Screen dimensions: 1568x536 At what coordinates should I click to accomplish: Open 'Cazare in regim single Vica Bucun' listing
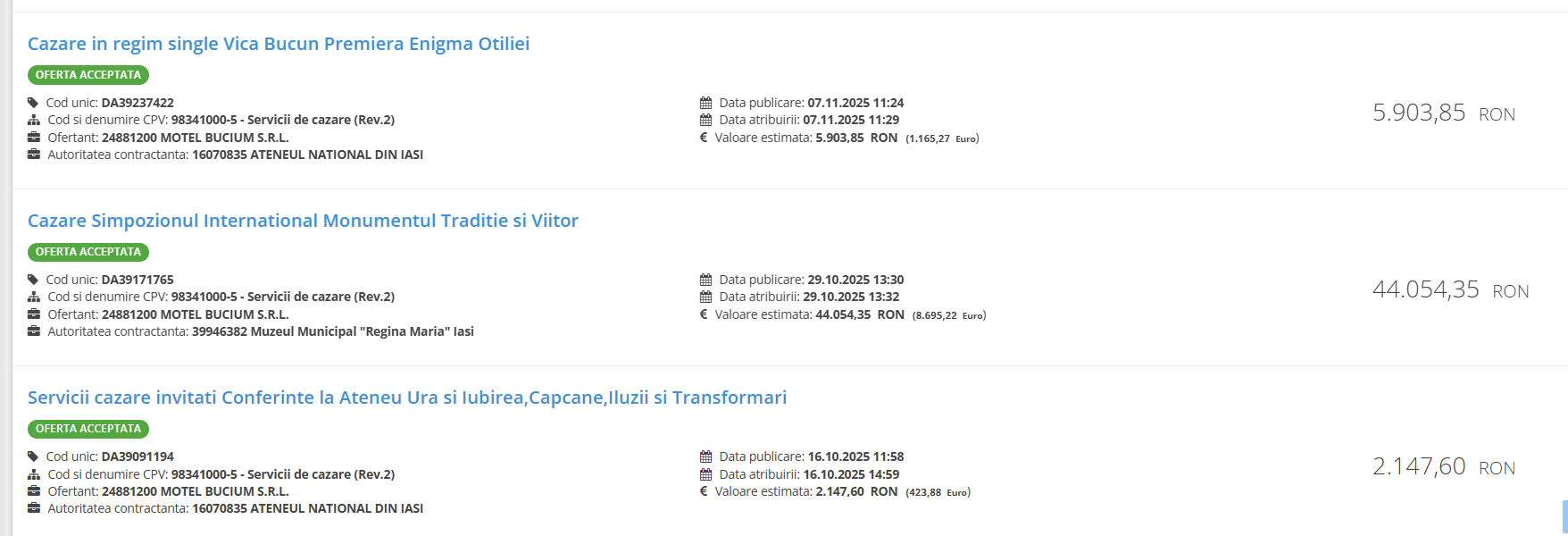tap(278, 44)
